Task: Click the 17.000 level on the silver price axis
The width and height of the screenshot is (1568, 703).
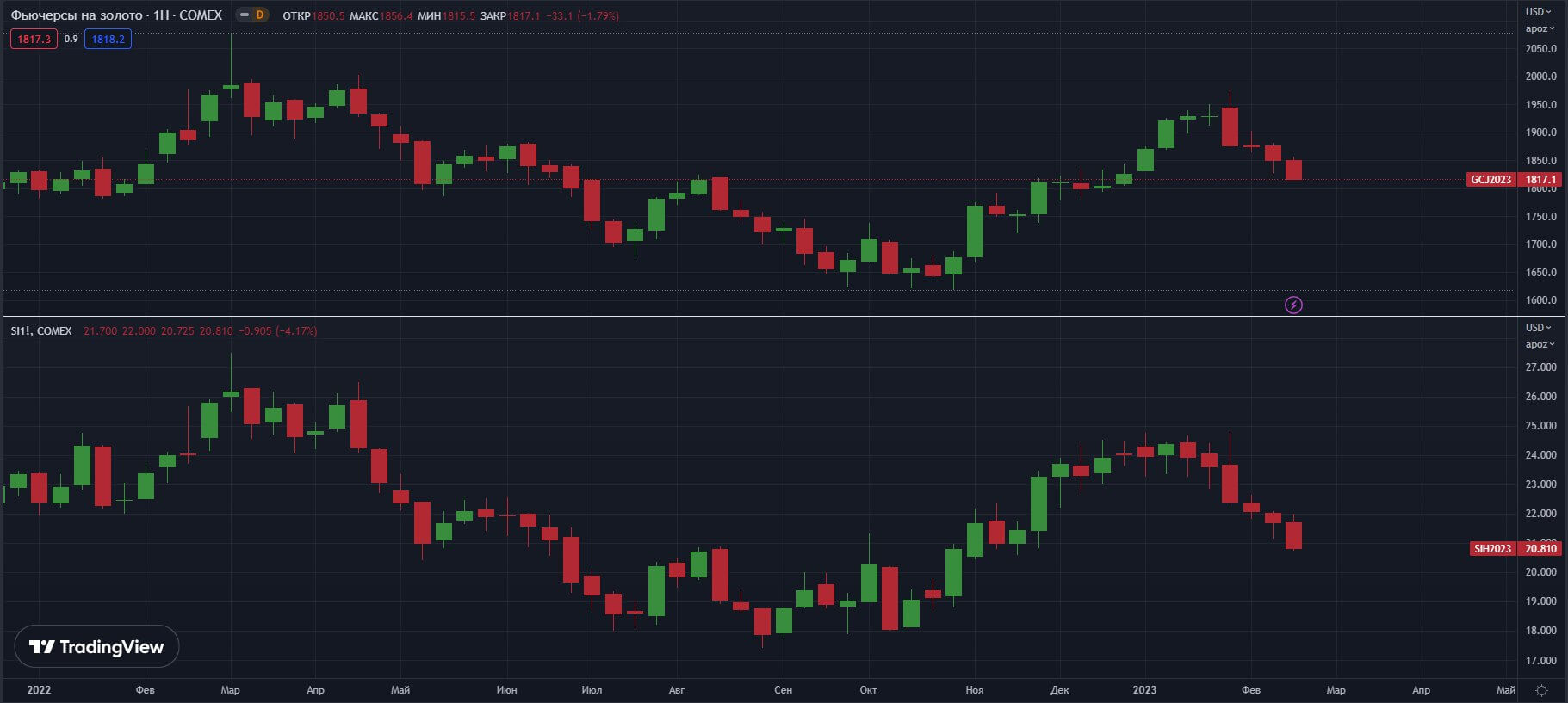Action: point(1540,661)
